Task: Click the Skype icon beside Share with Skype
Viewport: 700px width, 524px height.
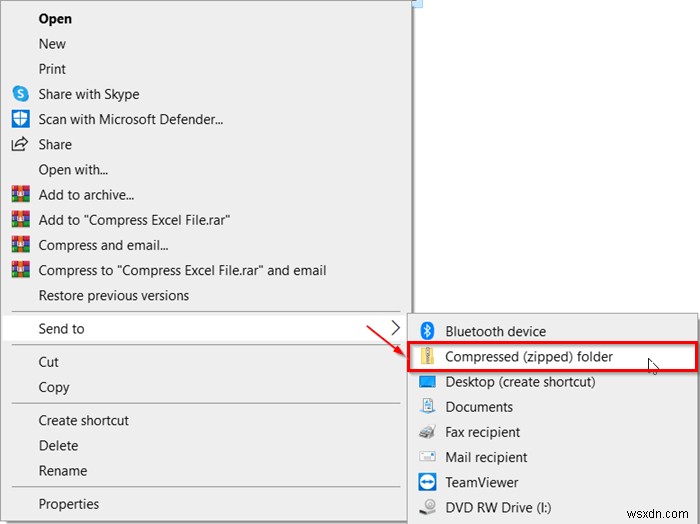Action: 21,94
